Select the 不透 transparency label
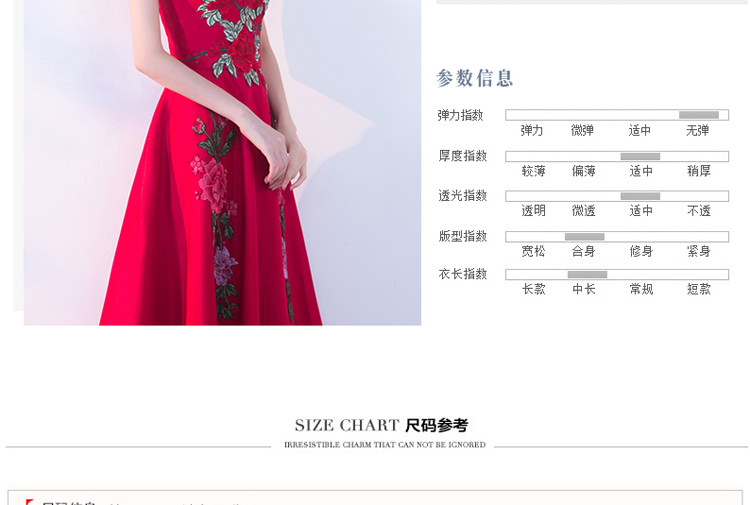750x505 pixels. click(699, 210)
